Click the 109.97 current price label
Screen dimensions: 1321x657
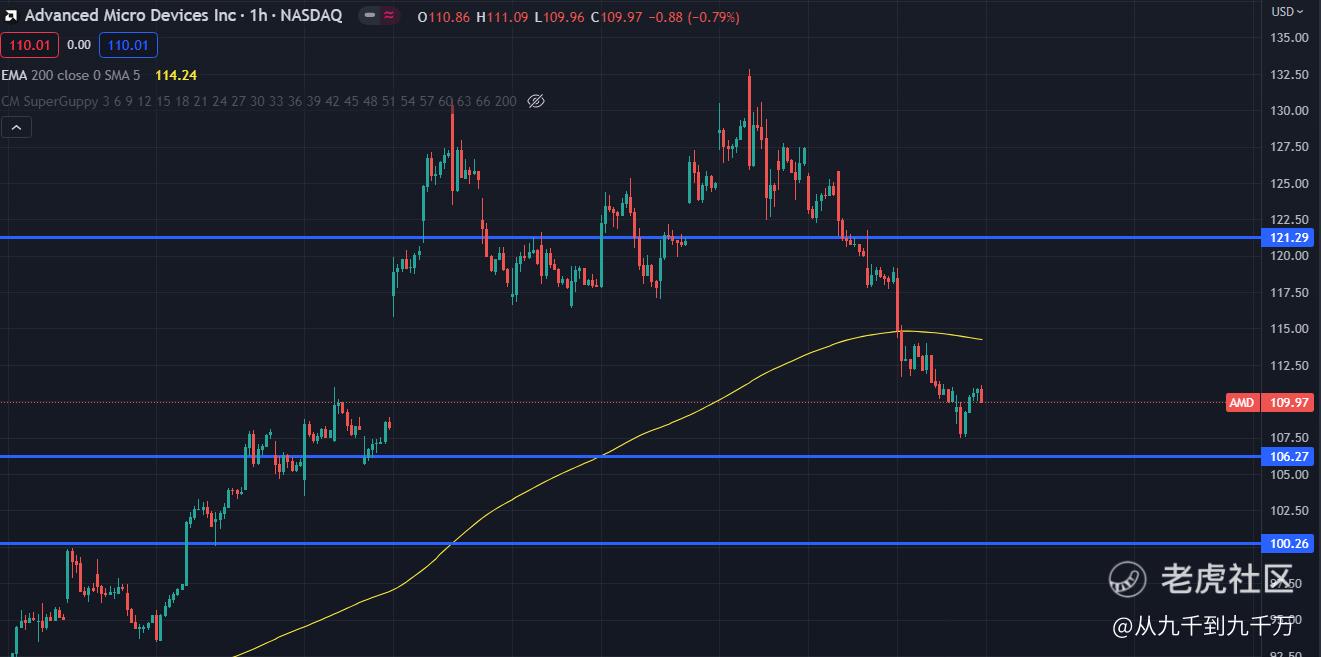pyautogui.click(x=1288, y=403)
